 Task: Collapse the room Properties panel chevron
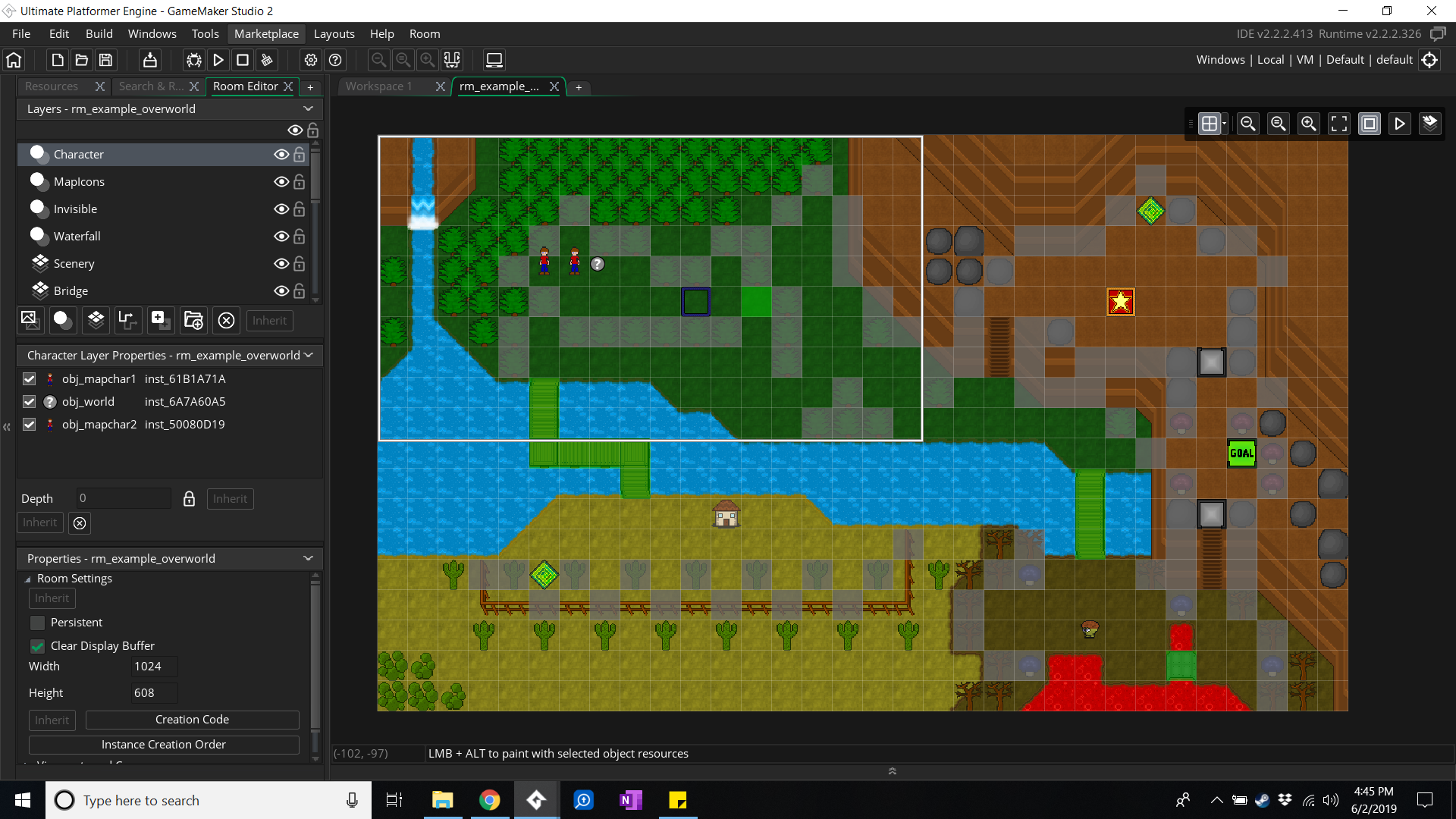(x=309, y=559)
